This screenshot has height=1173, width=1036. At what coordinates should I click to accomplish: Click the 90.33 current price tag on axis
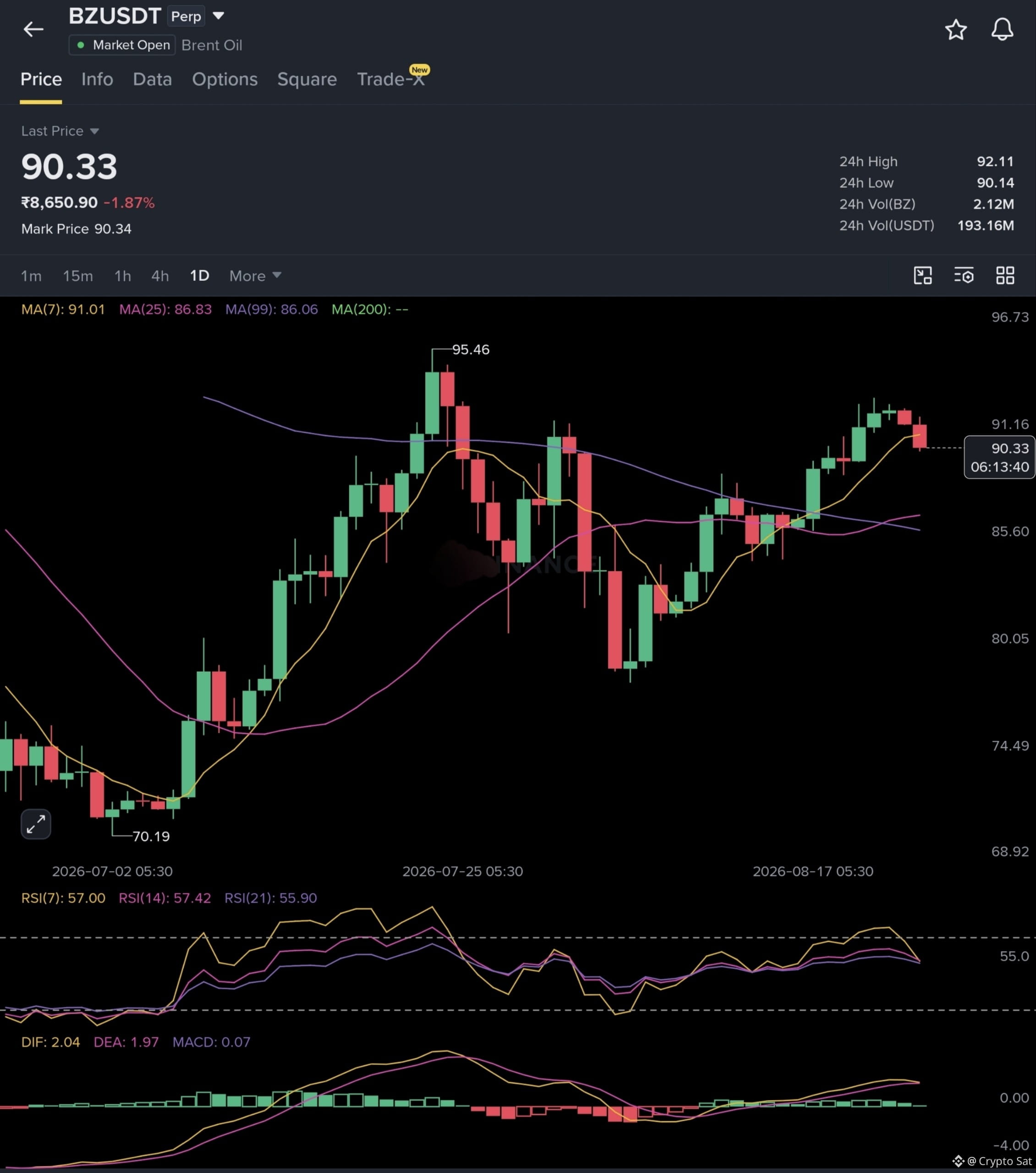tap(999, 457)
